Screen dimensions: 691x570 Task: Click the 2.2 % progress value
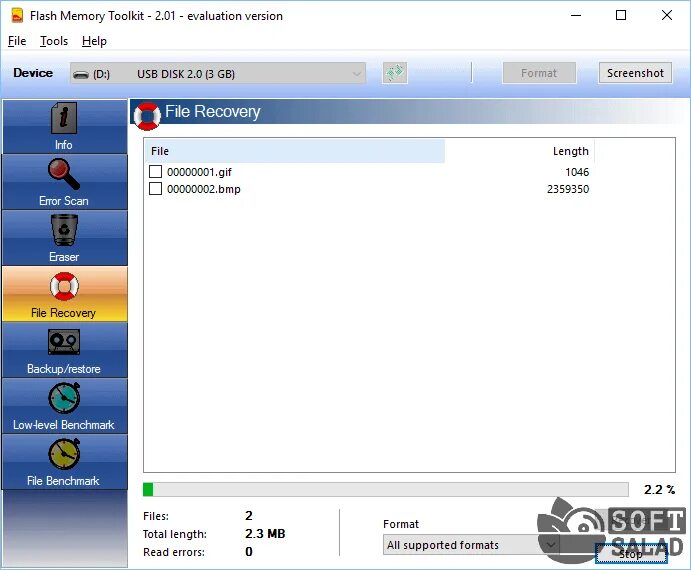pyautogui.click(x=659, y=490)
